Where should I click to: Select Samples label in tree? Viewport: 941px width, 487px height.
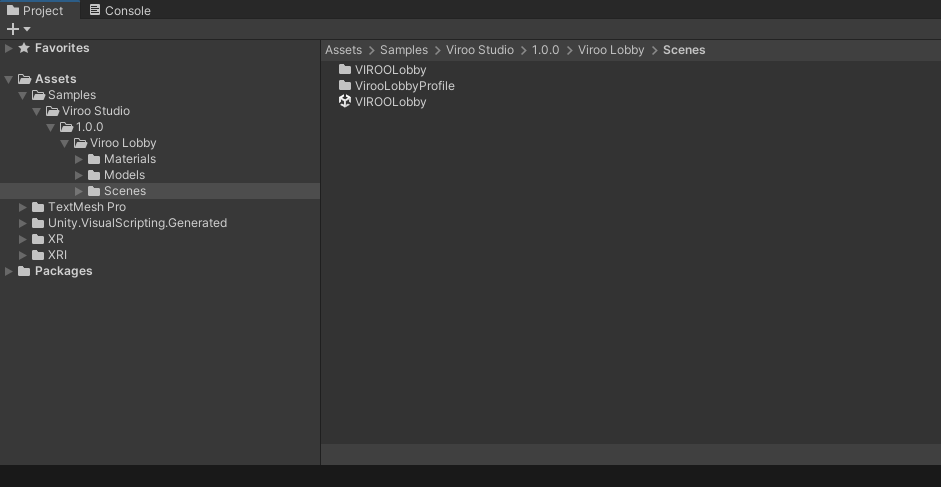[72, 95]
